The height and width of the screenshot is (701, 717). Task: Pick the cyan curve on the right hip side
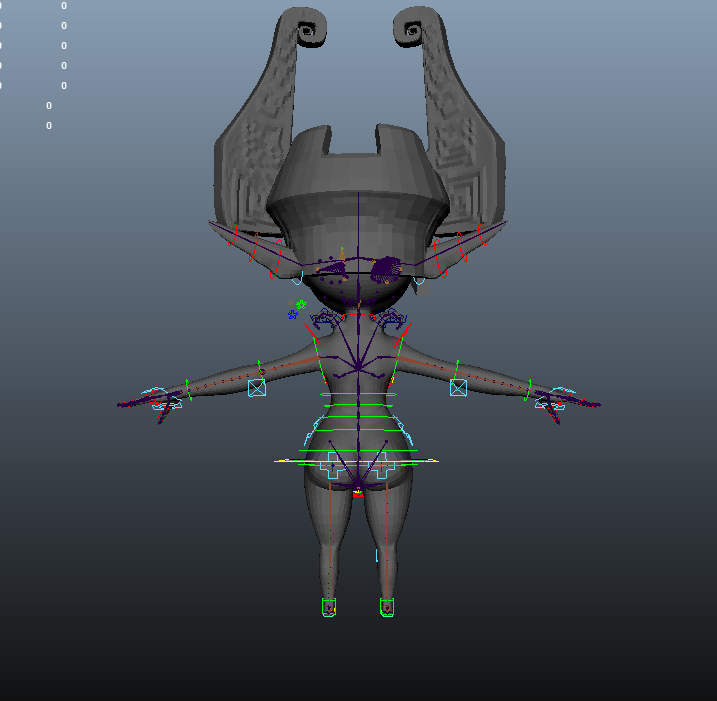(404, 432)
